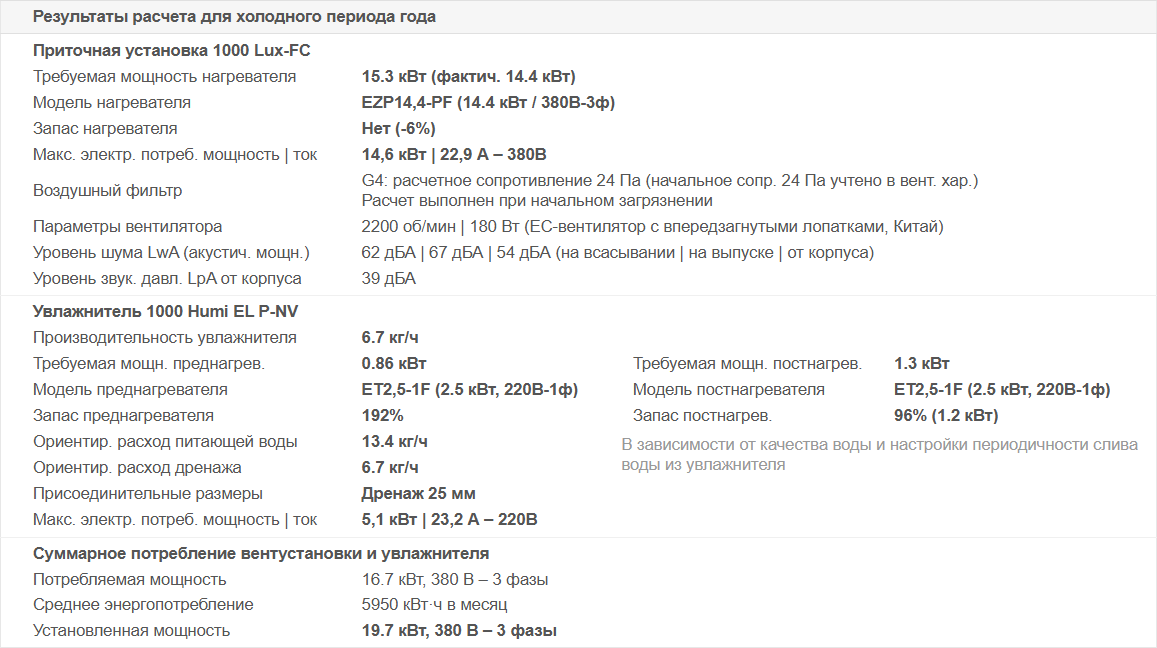Click the '5,1 кВт | 23,2 А – 220В' value
The width and height of the screenshot is (1157, 648).
(449, 520)
